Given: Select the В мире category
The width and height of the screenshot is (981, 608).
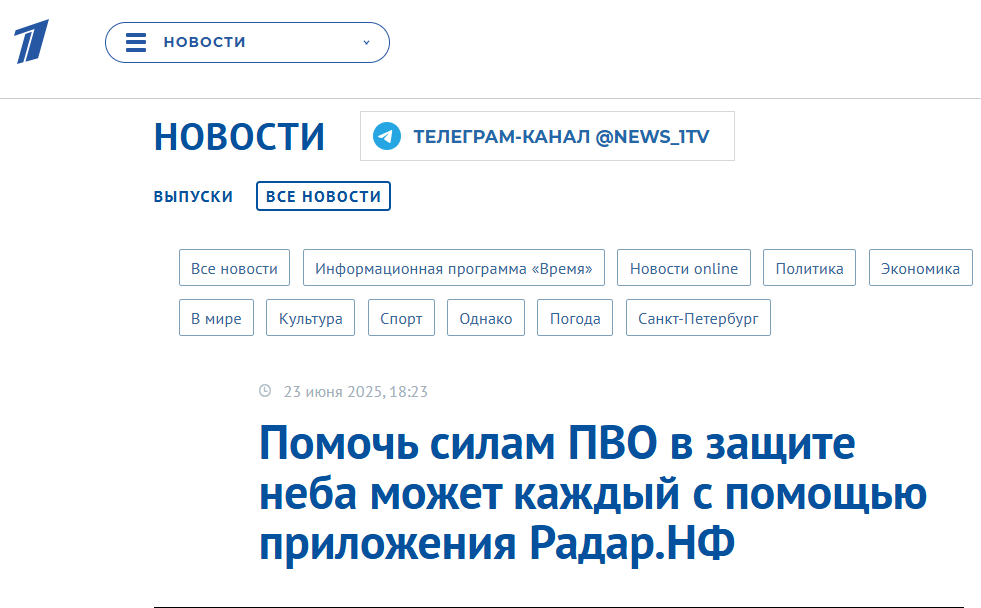Looking at the screenshot, I should click(x=216, y=318).
